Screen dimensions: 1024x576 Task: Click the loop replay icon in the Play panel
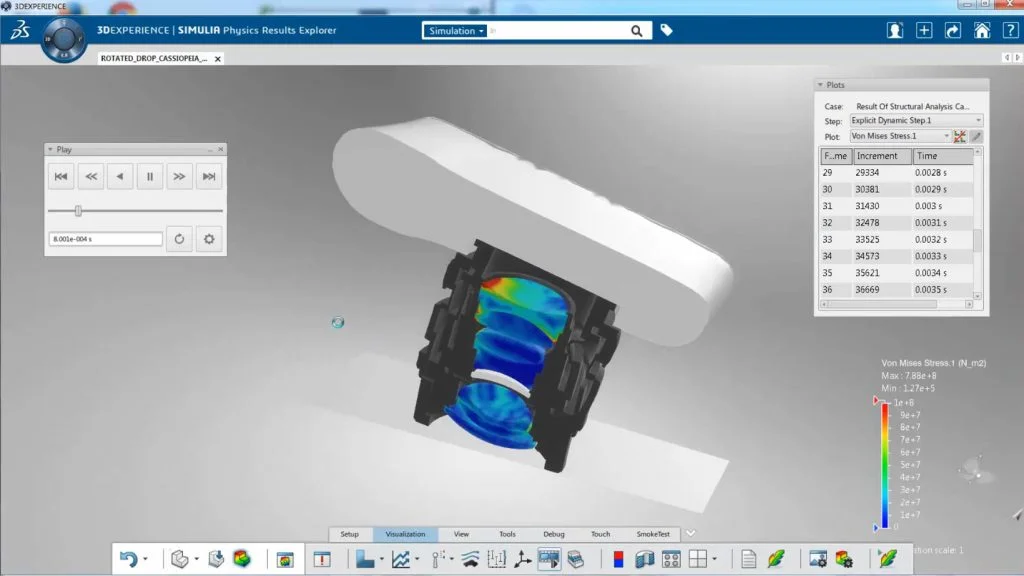180,238
